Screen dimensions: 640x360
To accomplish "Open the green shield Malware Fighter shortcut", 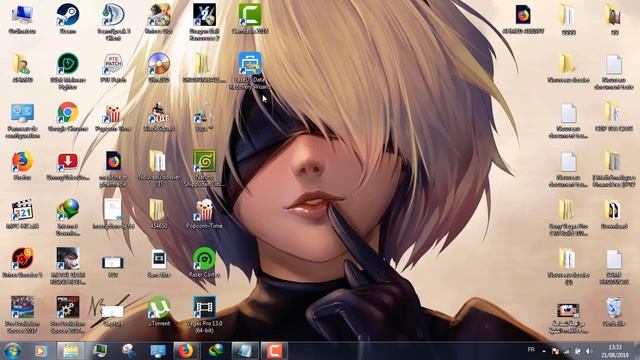I will (68, 71).
